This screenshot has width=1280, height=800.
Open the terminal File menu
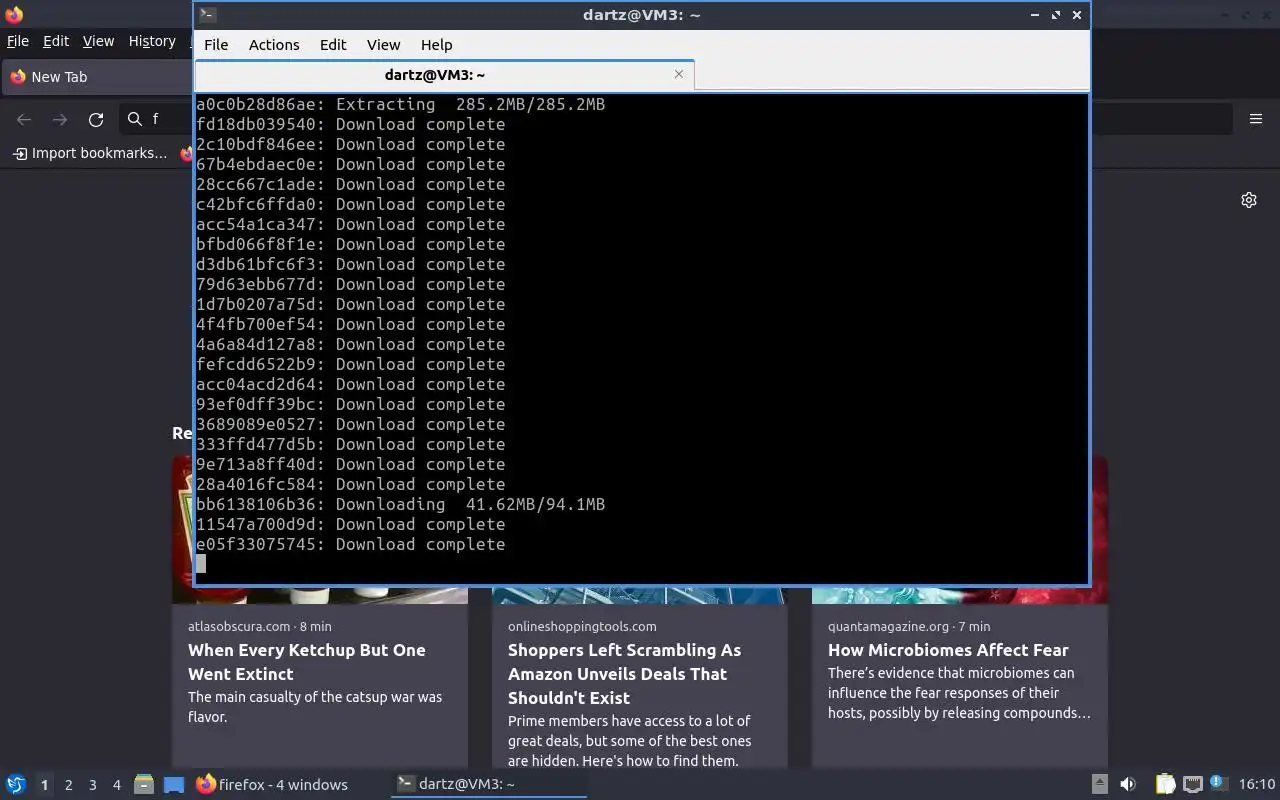pos(216,44)
